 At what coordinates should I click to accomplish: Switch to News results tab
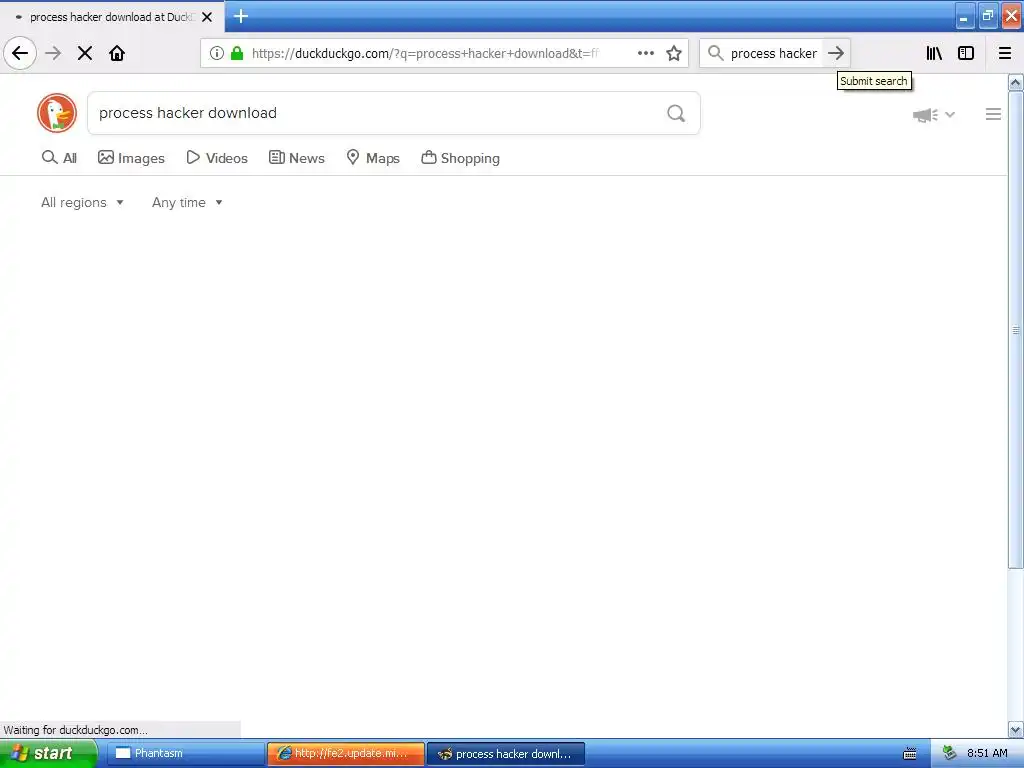pyautogui.click(x=296, y=158)
